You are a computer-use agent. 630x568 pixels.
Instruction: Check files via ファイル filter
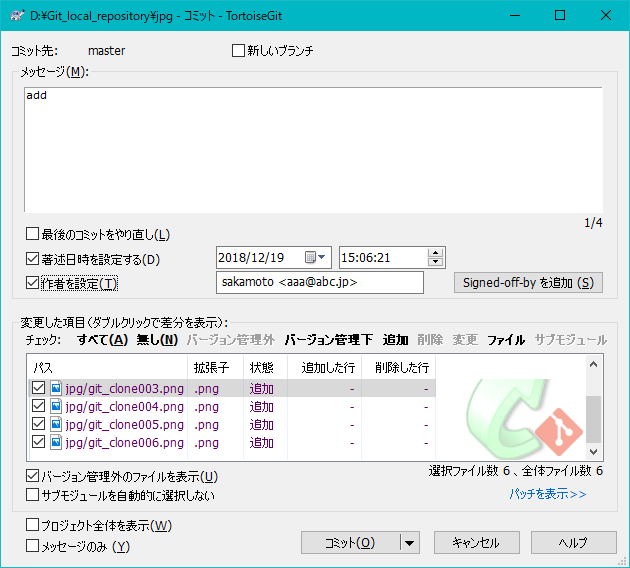[x=506, y=340]
